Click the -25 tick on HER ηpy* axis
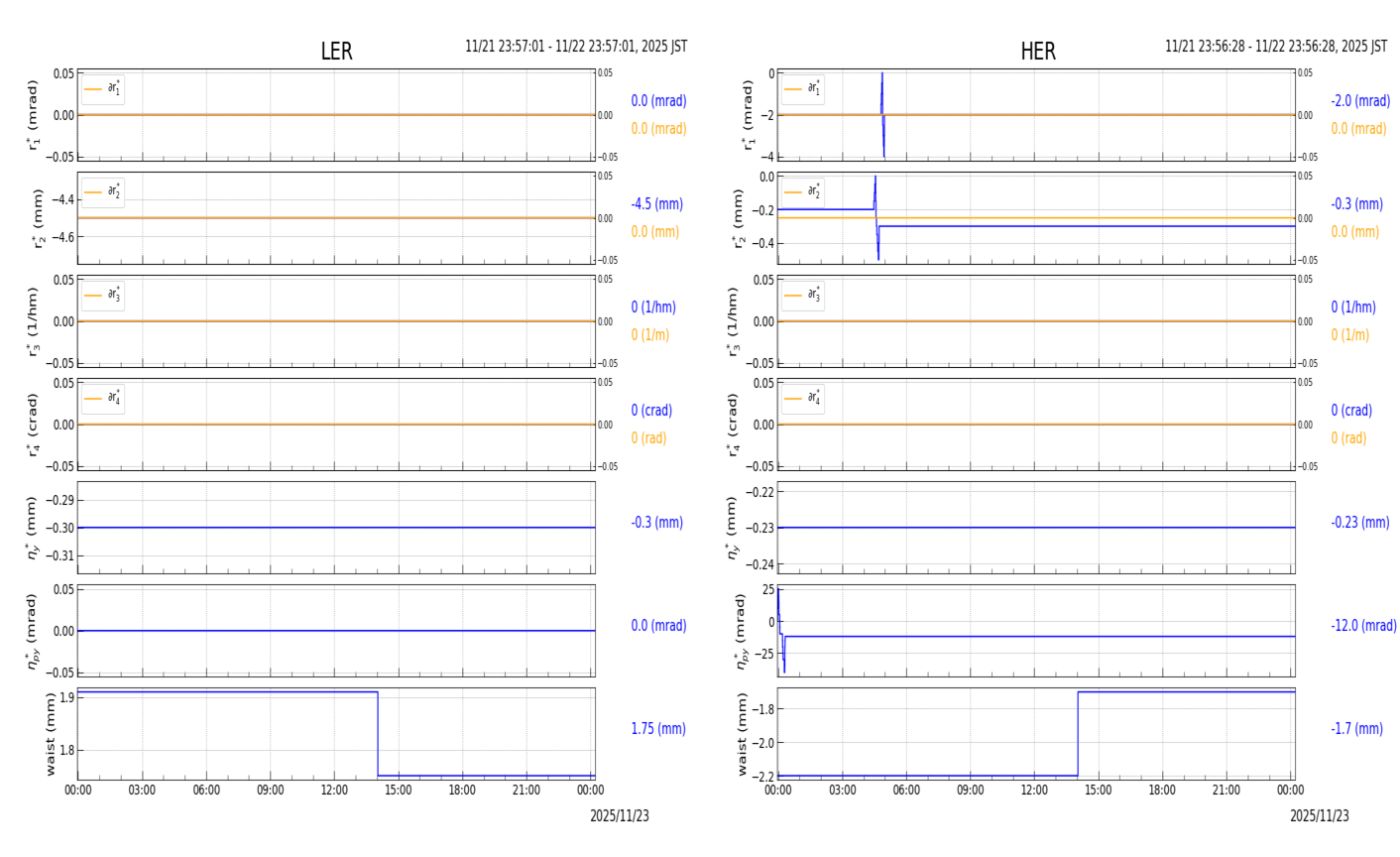 (764, 654)
